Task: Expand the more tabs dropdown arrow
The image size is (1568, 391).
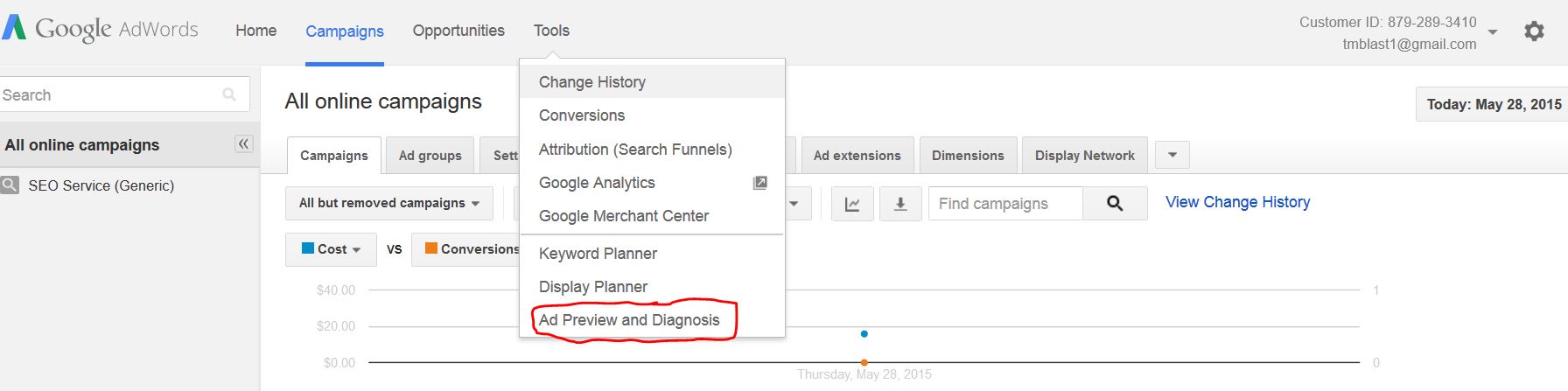Action: (1172, 156)
